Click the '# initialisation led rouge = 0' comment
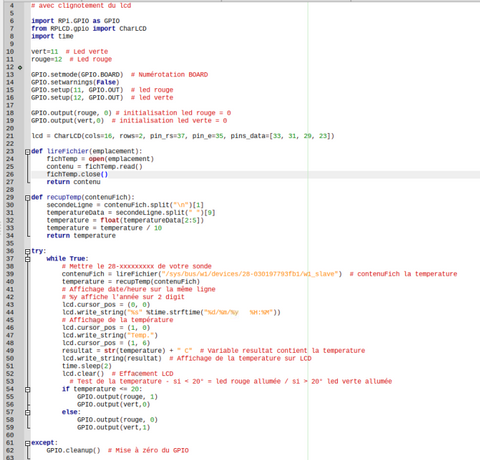Viewport: 480px width, 460px height. pyautogui.click(x=173, y=113)
